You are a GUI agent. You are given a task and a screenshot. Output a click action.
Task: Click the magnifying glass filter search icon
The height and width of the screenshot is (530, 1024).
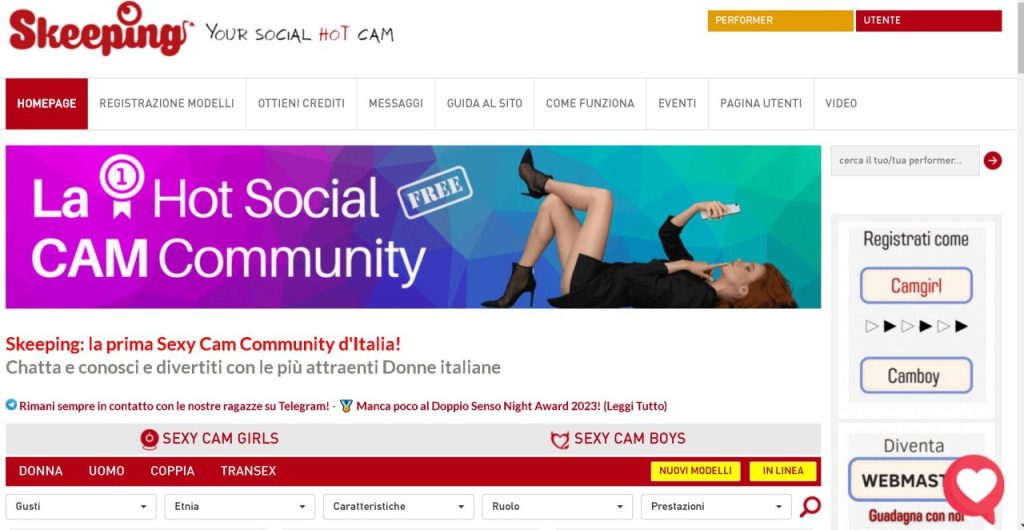coord(810,507)
